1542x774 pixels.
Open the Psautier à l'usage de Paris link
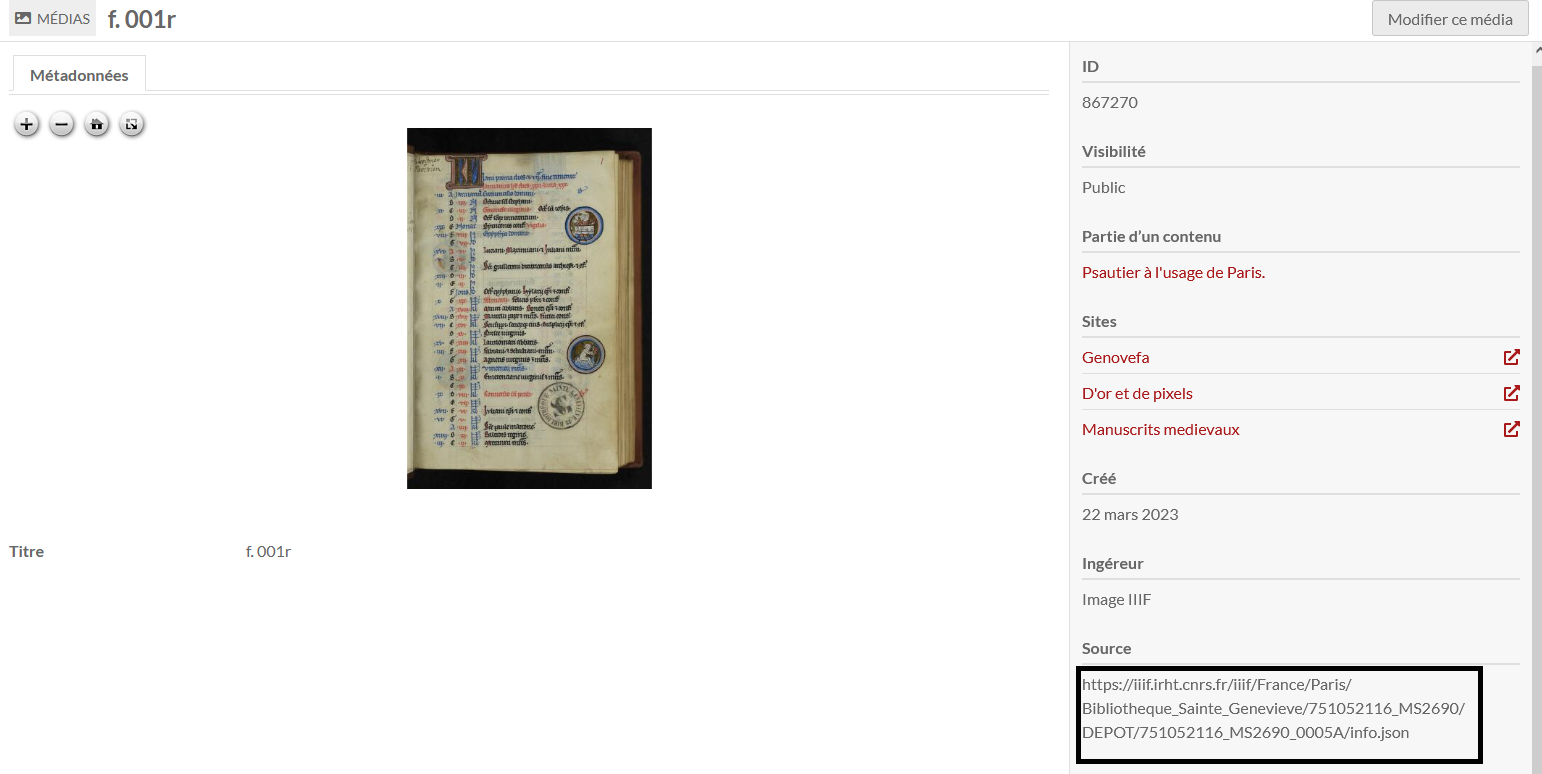[1172, 271]
